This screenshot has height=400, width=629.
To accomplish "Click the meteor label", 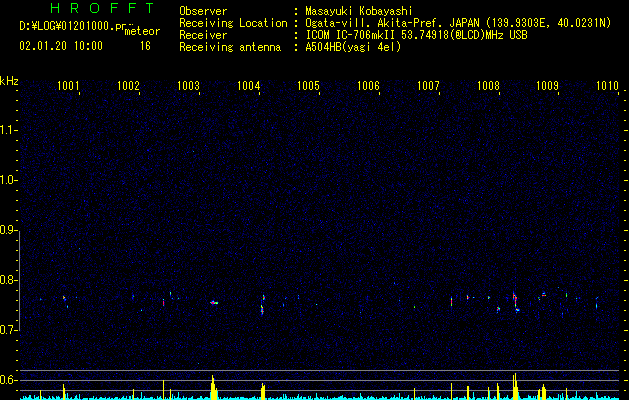I will [x=142, y=31].
